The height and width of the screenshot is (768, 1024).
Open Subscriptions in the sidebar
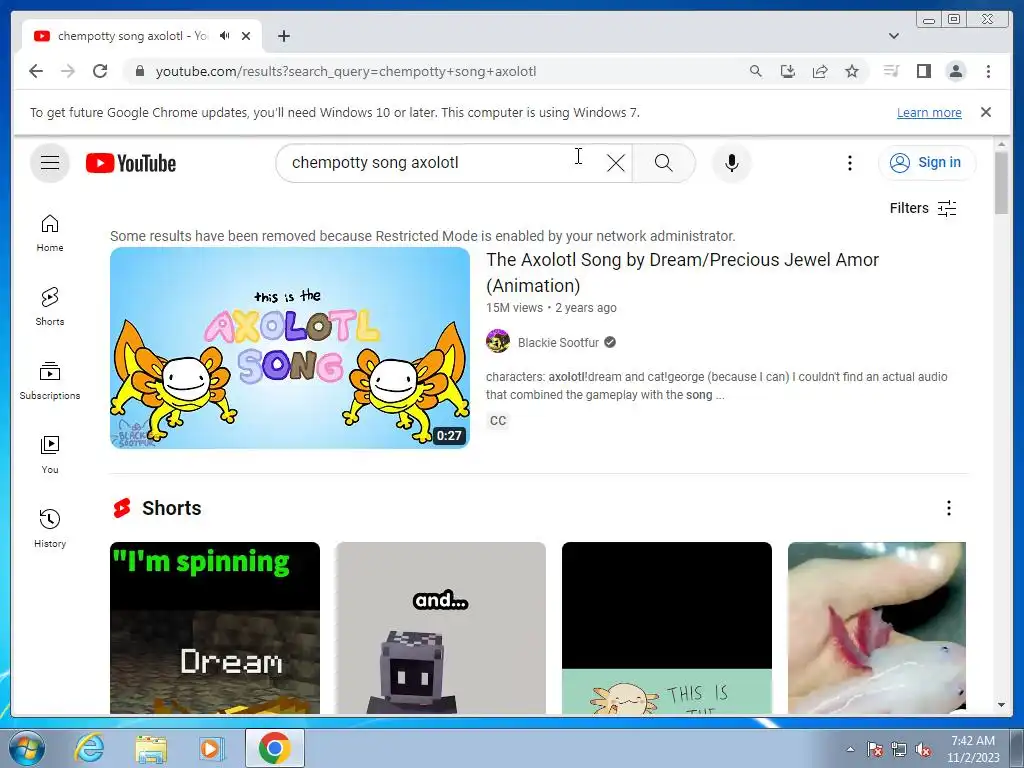point(50,381)
